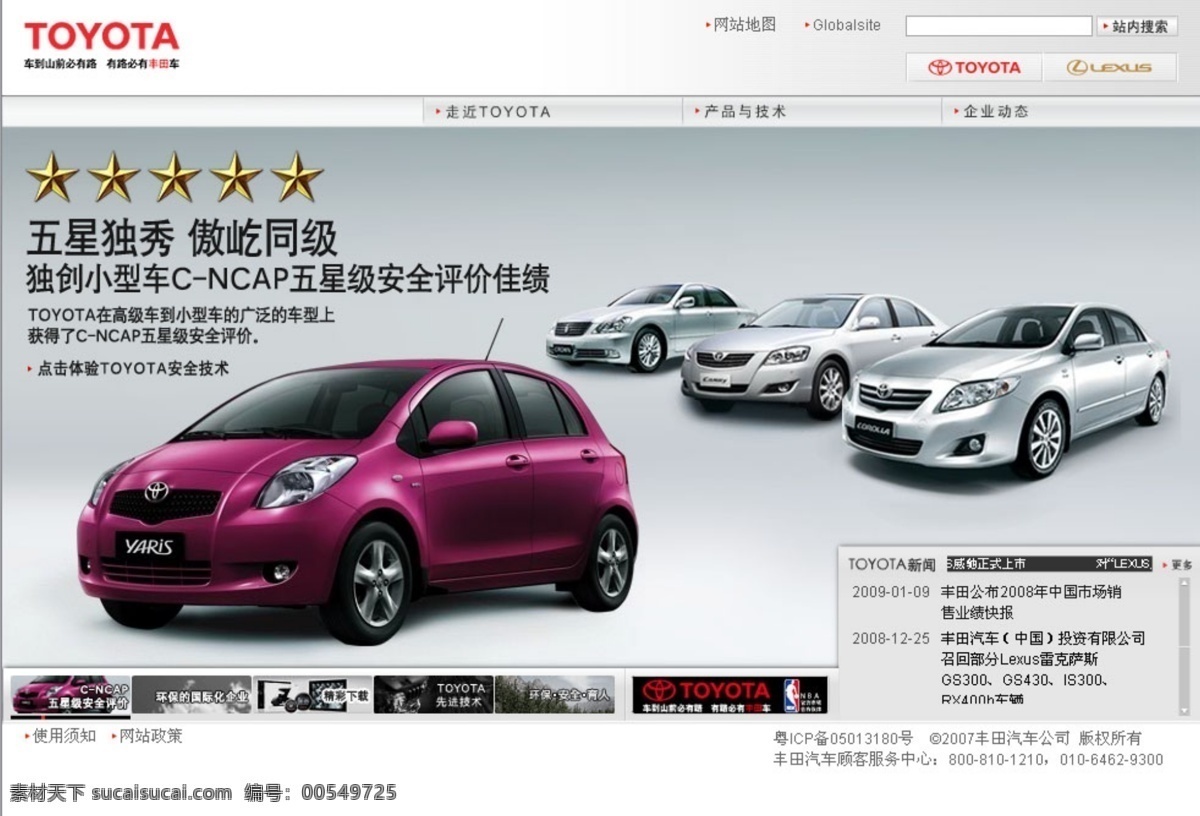Open news 丰田公布2008年中国市场销售业绩快报
The width and height of the screenshot is (1200, 816).
pos(1030,602)
